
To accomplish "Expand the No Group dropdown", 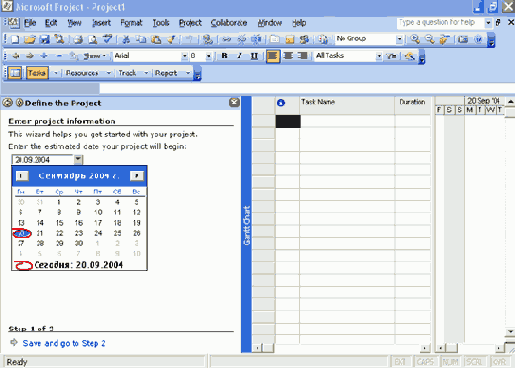I will click(x=399, y=39).
